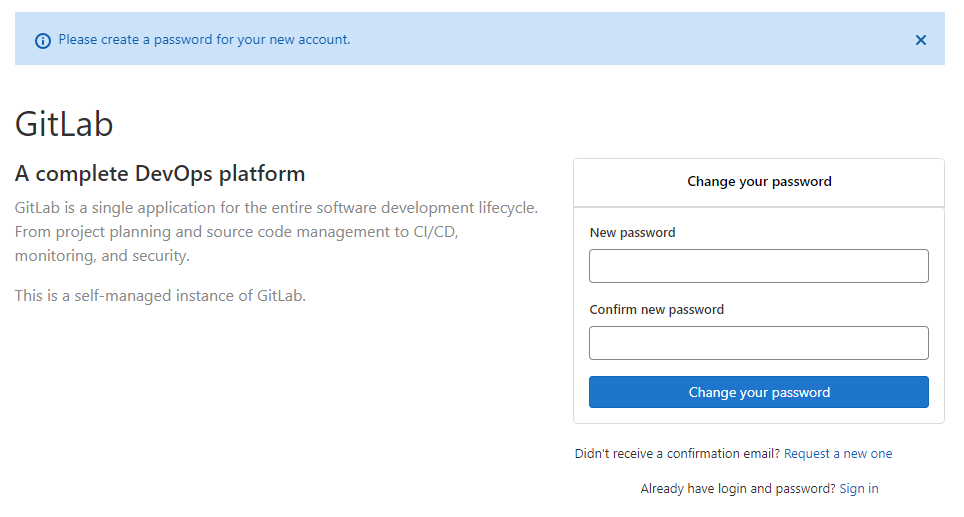Focus the Confirm new password field
This screenshot has height=517, width=964.
click(759, 342)
